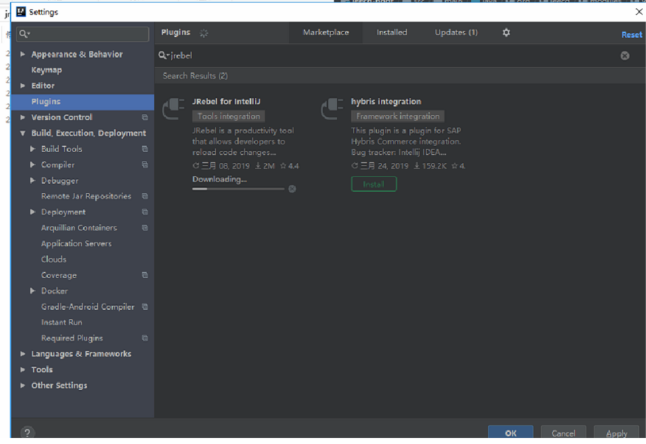Select Plugins in settings tree
This screenshot has height=444, width=646.
pos(82,102)
